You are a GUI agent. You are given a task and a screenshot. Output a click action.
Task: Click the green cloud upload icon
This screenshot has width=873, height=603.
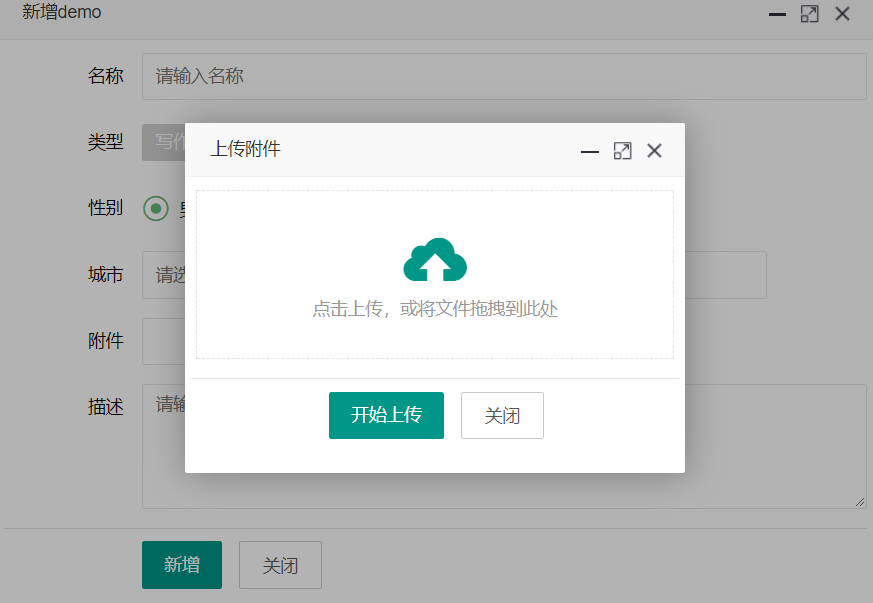coord(435,261)
